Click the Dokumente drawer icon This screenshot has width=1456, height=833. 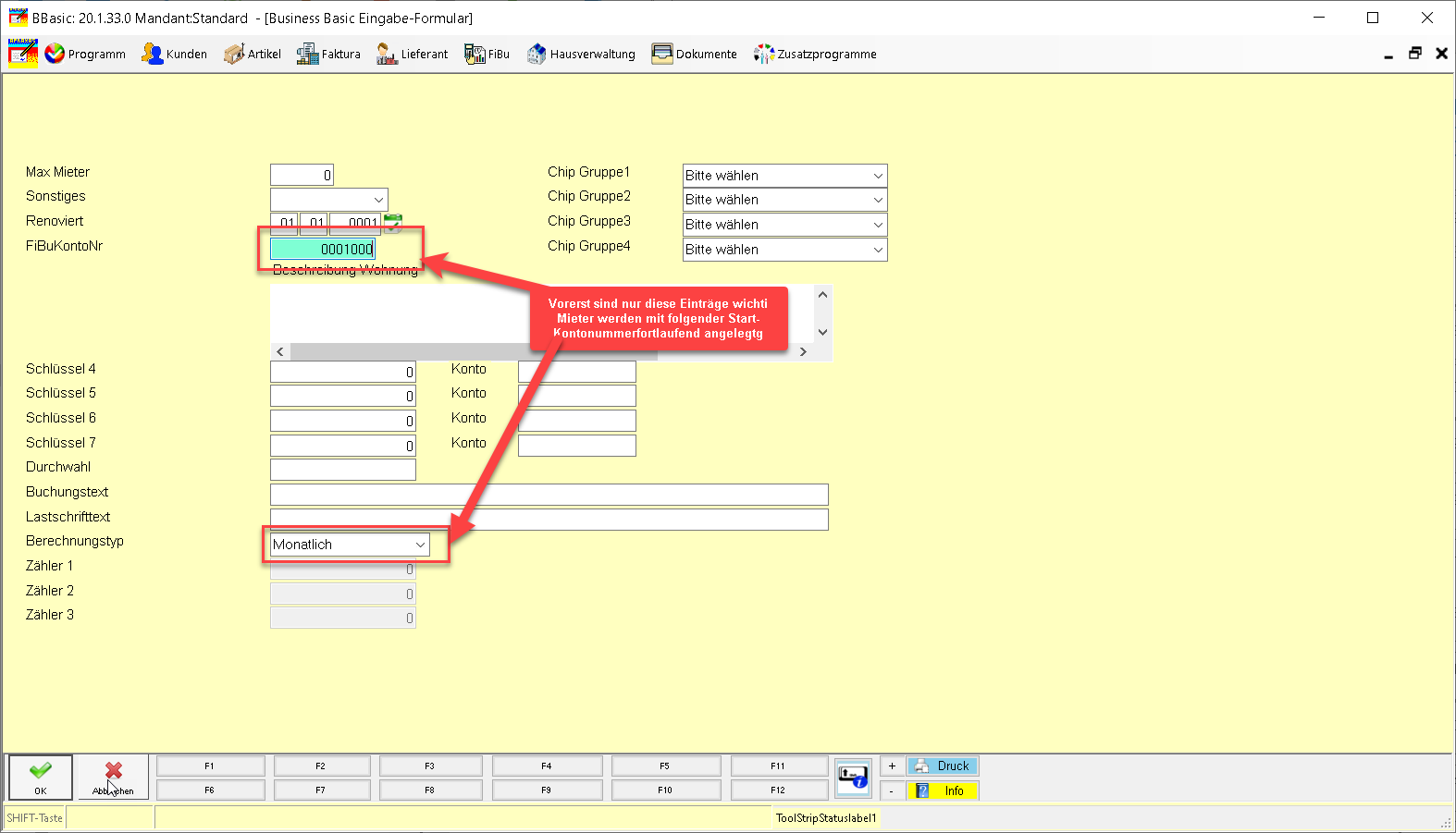tap(662, 54)
